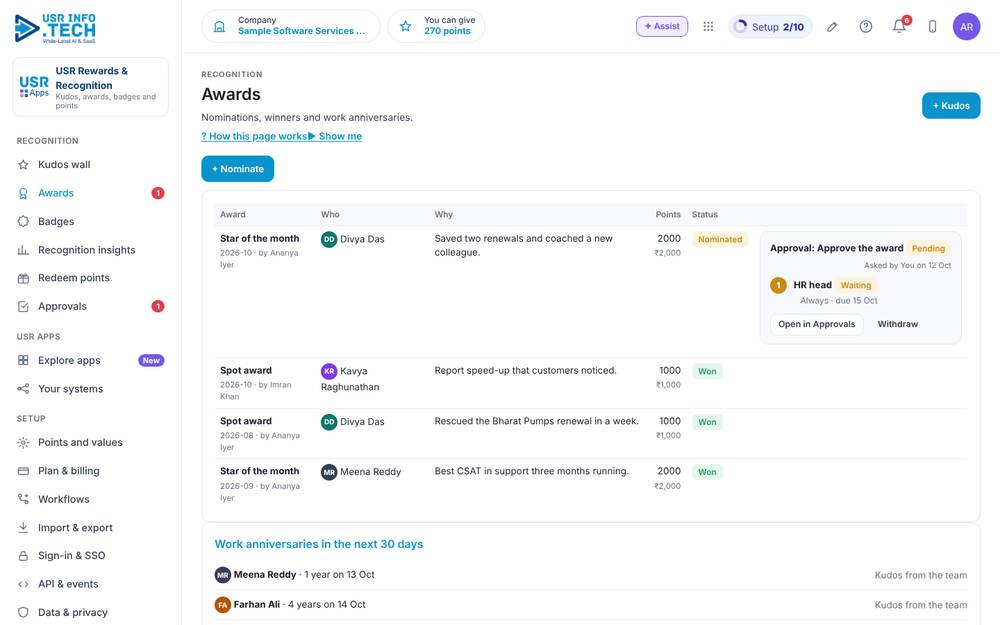The height and width of the screenshot is (625, 1000).
Task: Click Kudos from the team for Meena Reddy
Action: click(920, 575)
